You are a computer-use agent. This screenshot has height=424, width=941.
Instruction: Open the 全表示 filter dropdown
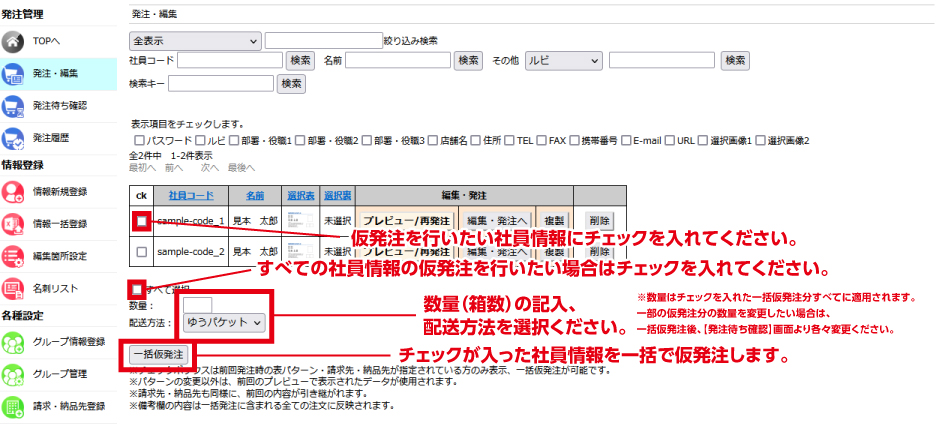tap(194, 41)
